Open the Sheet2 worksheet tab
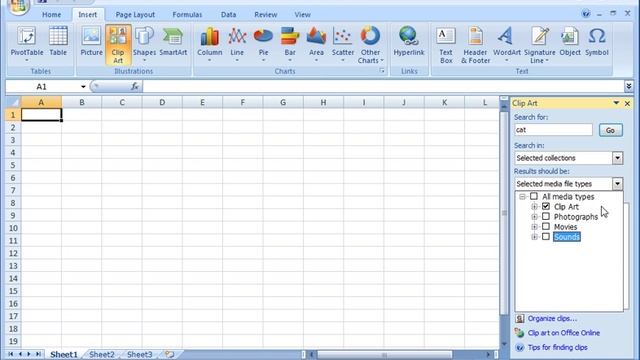The height and width of the screenshot is (360, 640). click(x=102, y=354)
